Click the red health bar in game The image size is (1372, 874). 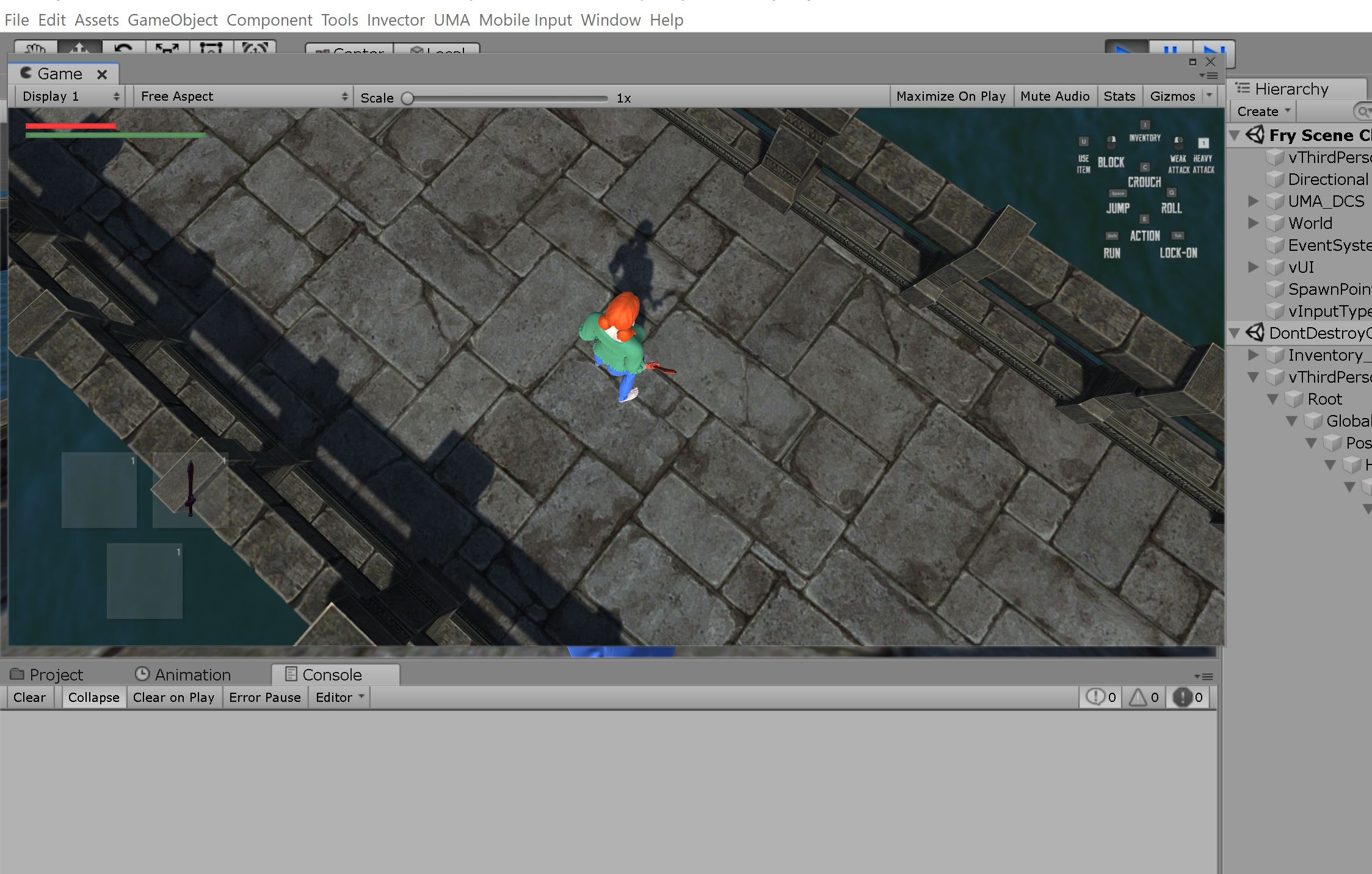point(71,126)
